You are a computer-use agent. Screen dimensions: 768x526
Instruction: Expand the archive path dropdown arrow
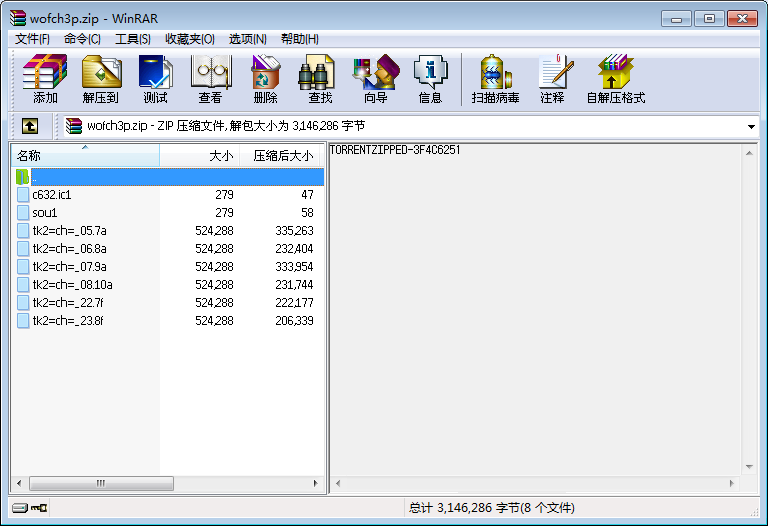751,127
